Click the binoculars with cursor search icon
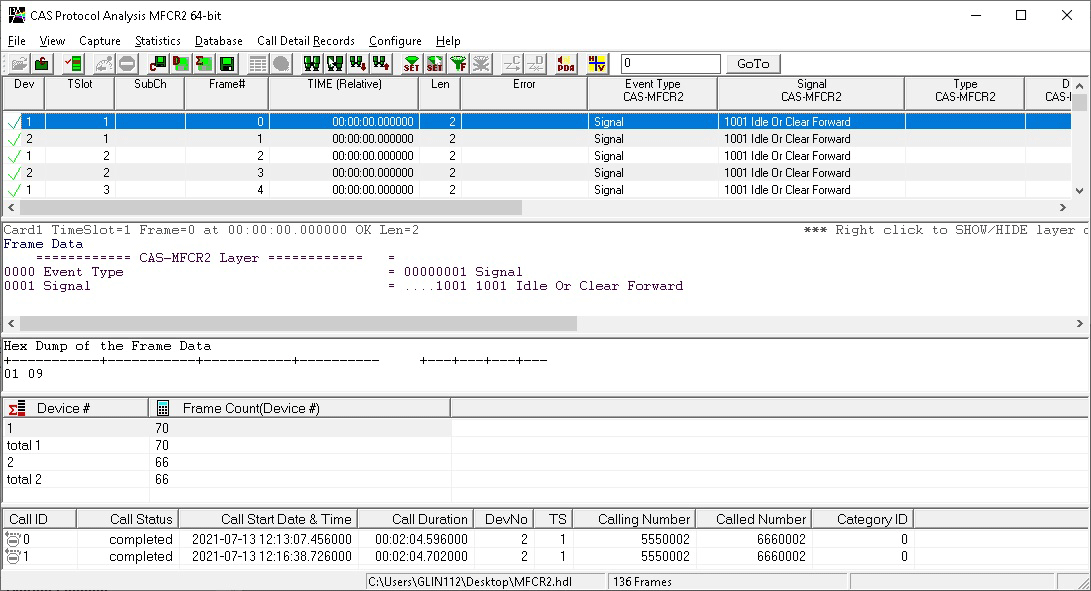This screenshot has height=591, width=1091. 335,64
